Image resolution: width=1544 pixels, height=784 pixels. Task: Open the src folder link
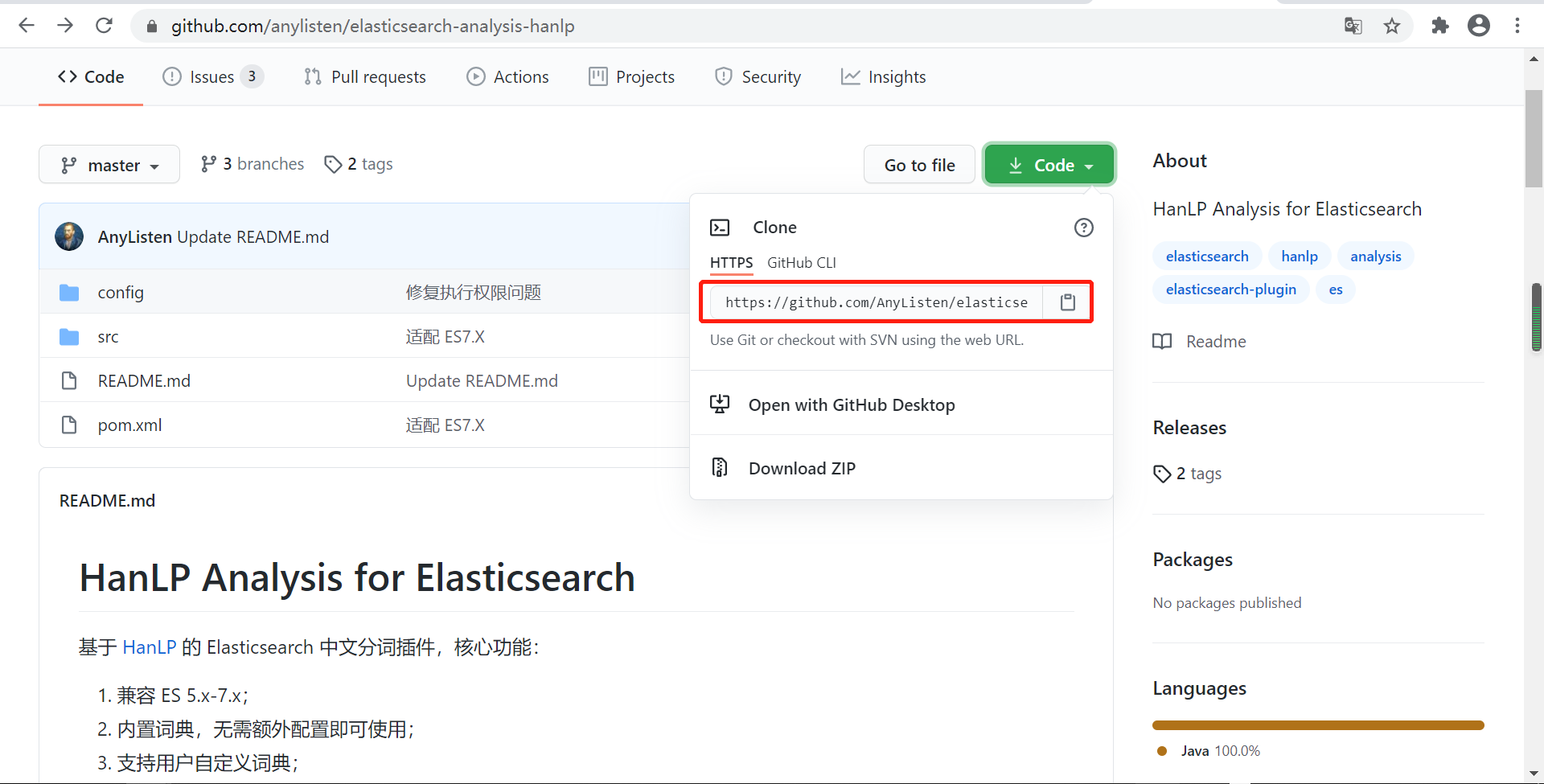pyautogui.click(x=108, y=337)
